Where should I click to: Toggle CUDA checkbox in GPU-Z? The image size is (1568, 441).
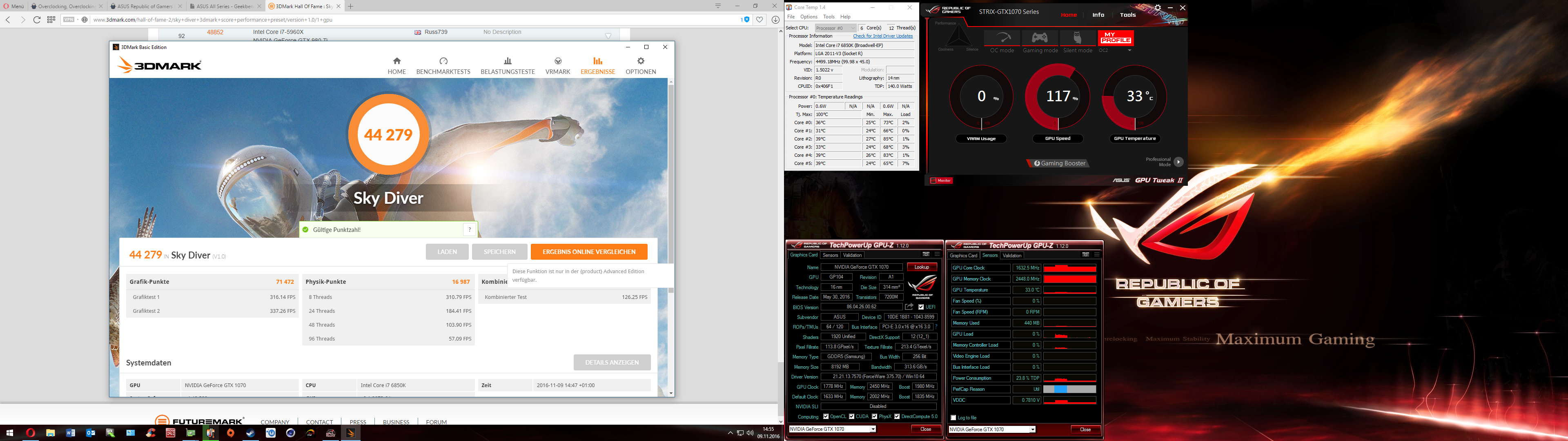point(851,416)
